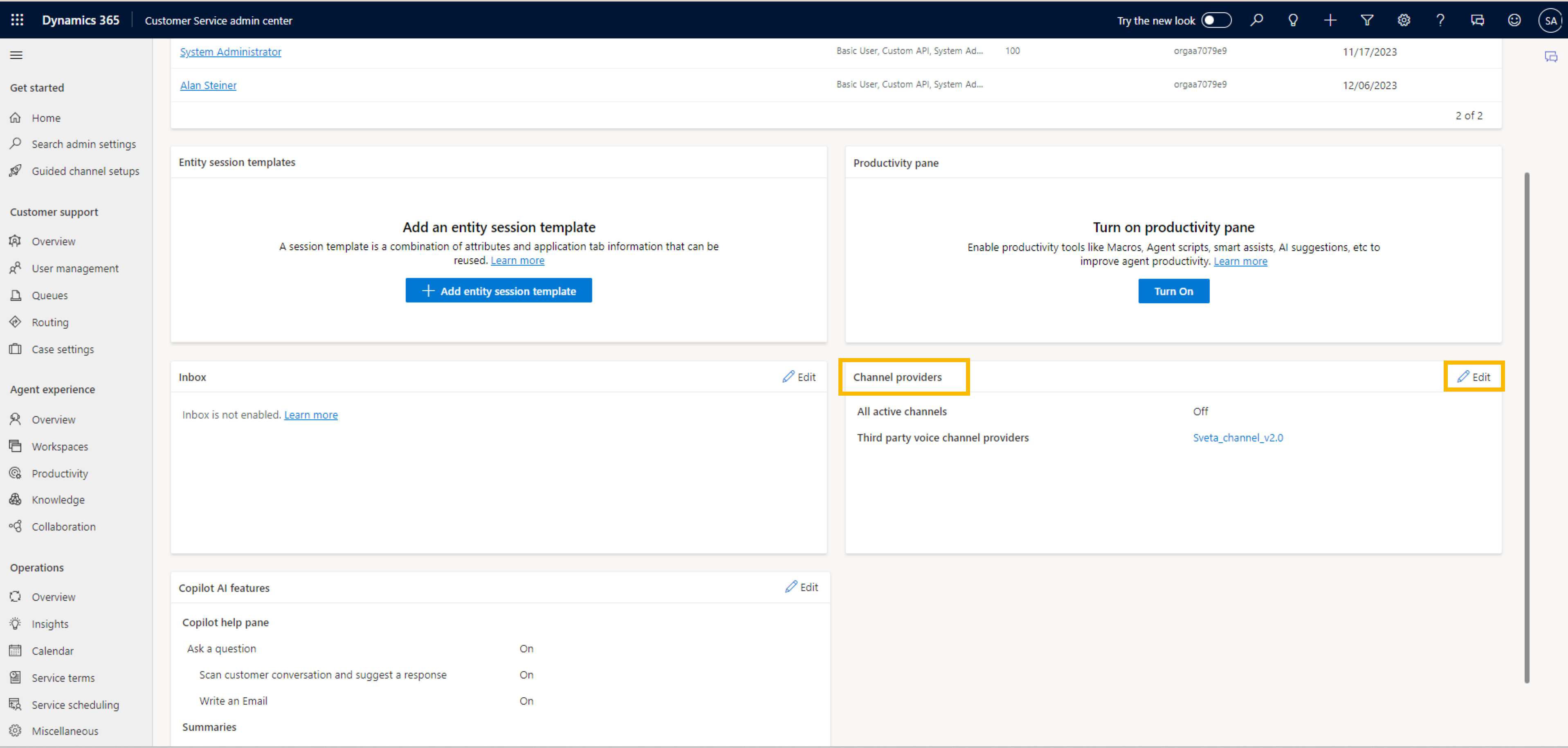Open the Sveta_channel_v2.0 link
Viewport: 1568px width, 748px height.
(1238, 438)
